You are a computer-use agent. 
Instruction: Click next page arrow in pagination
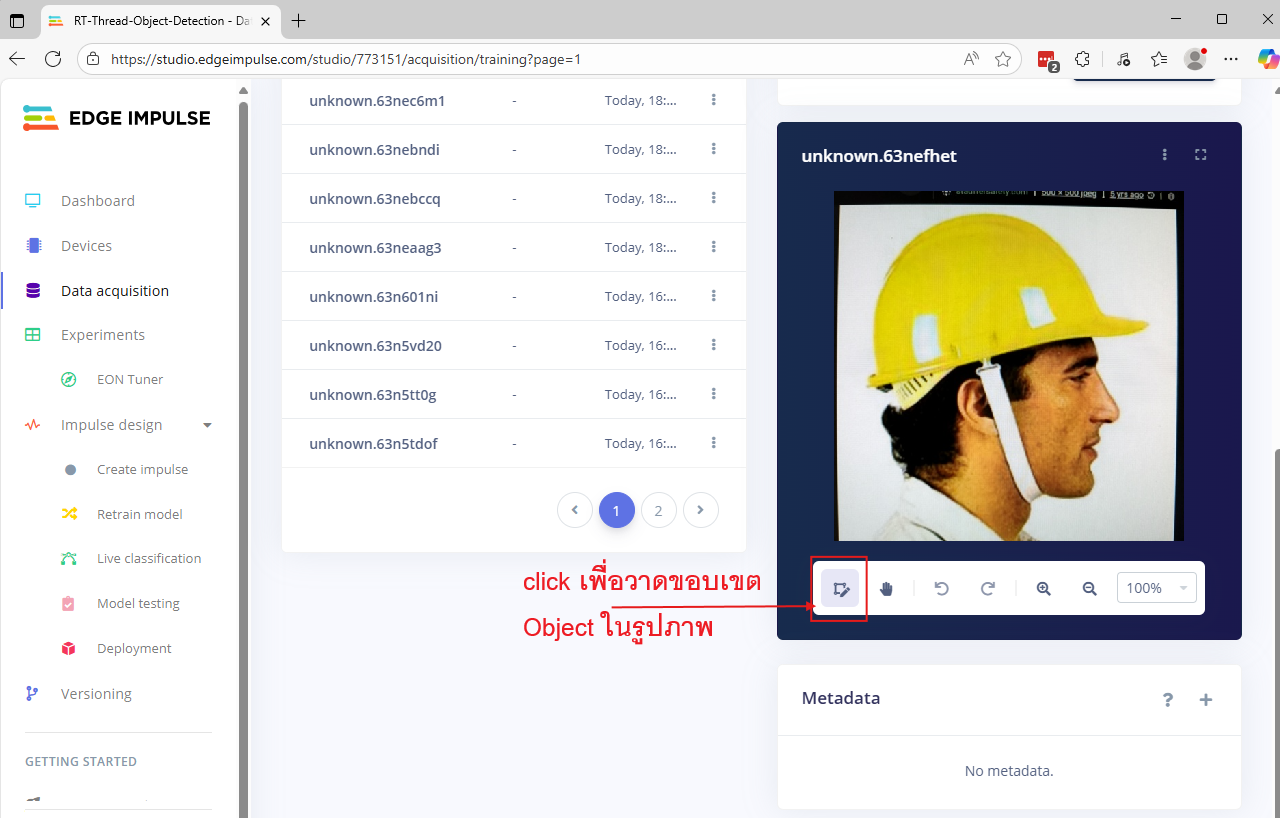pyautogui.click(x=700, y=511)
